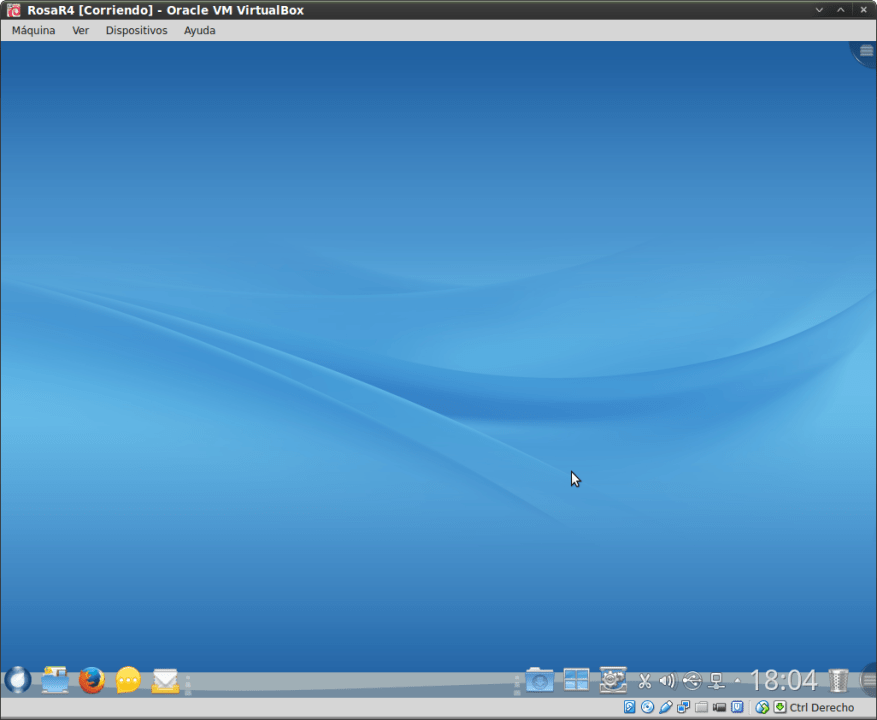This screenshot has width=877, height=720.
Task: Launch Firefox browser from the panel
Action: click(92, 681)
